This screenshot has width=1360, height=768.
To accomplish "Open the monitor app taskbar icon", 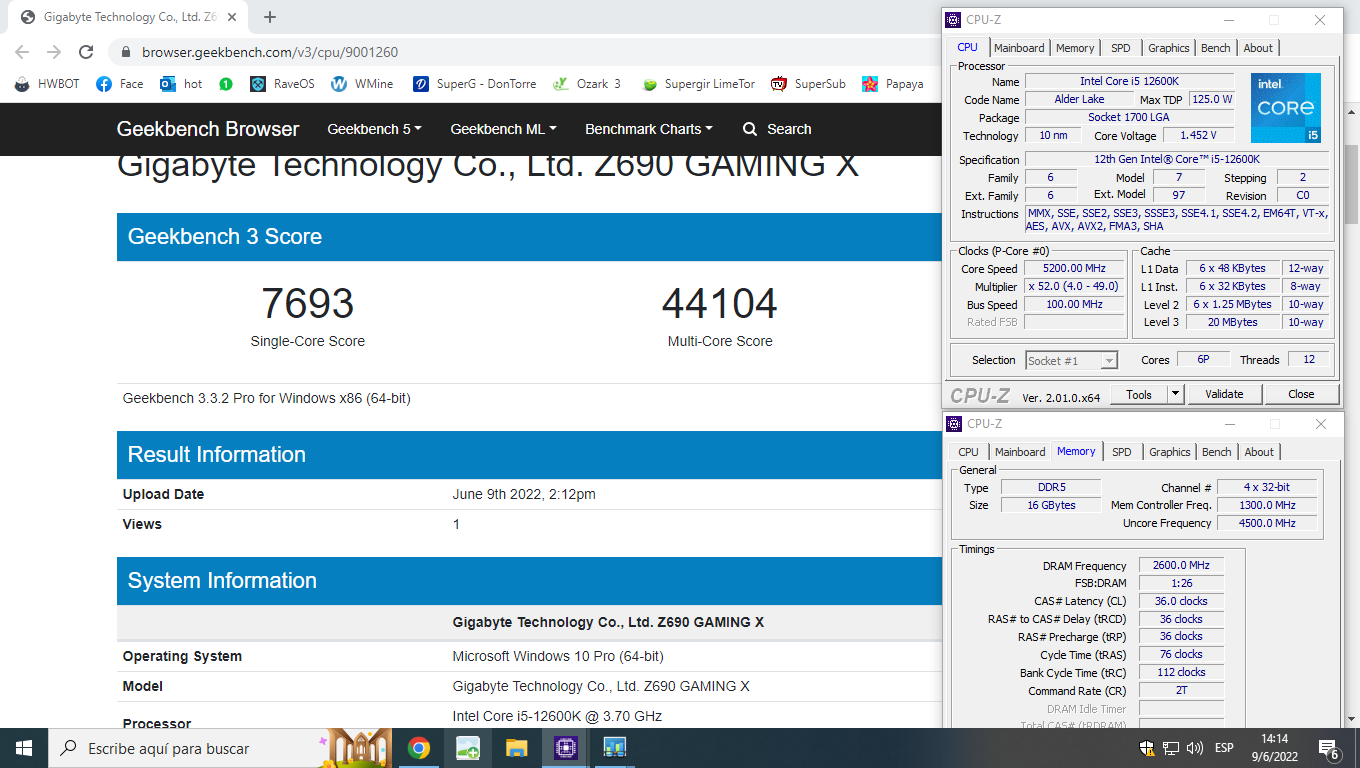I will pyautogui.click(x=614, y=748).
